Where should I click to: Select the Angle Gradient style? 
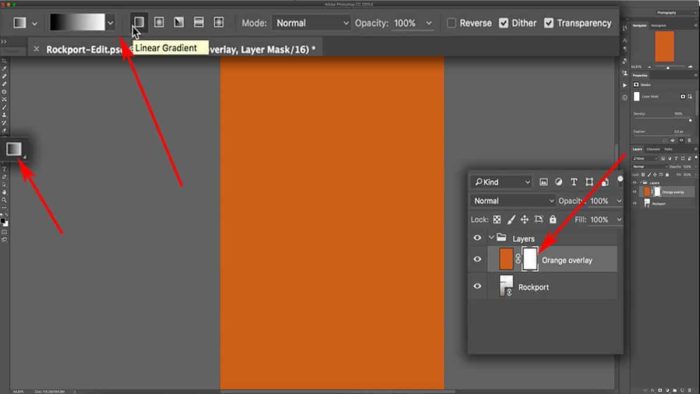pos(179,22)
